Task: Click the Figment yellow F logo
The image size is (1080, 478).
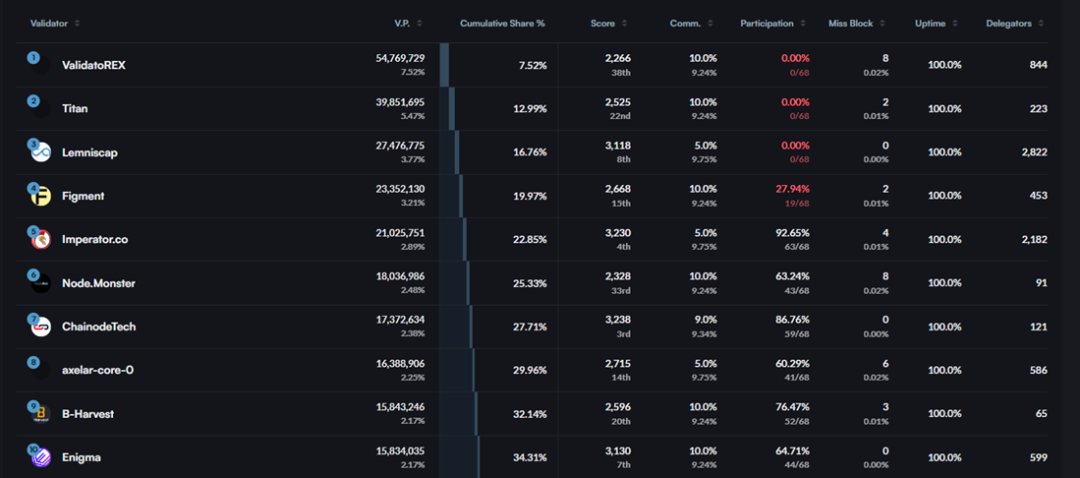Action: tap(41, 196)
